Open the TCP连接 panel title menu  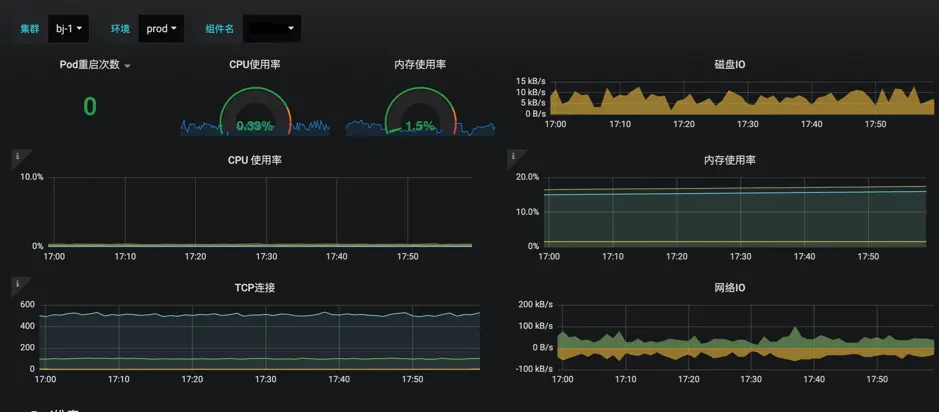click(255, 288)
